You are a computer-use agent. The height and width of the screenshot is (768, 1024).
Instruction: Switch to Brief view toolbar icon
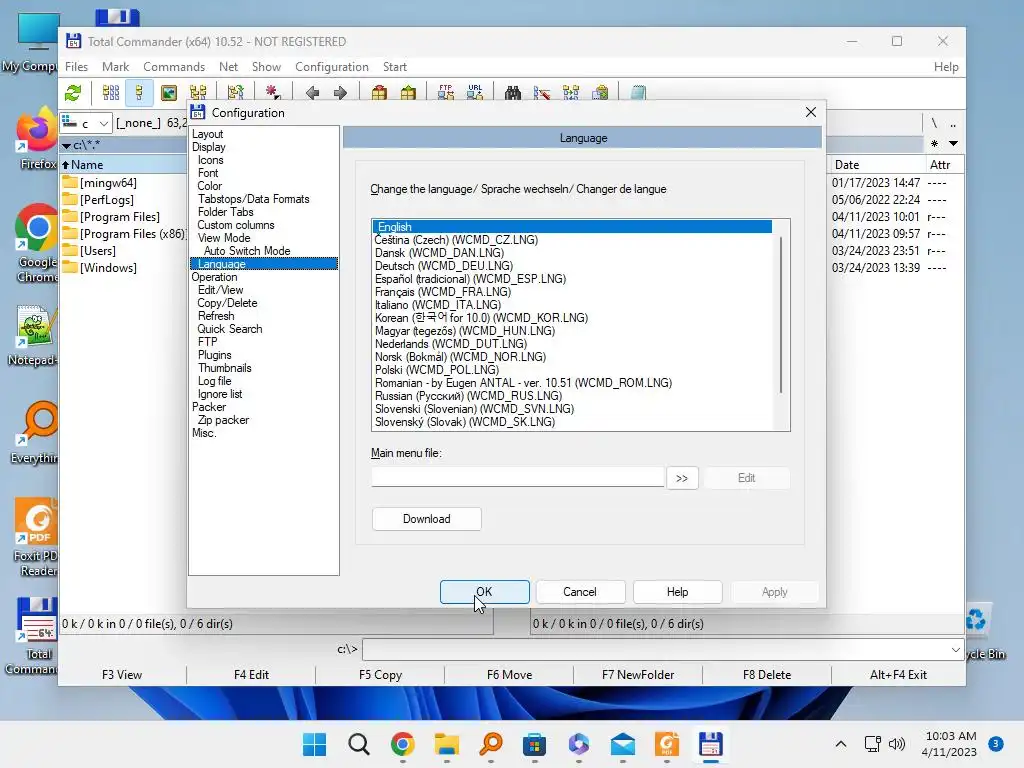111,93
